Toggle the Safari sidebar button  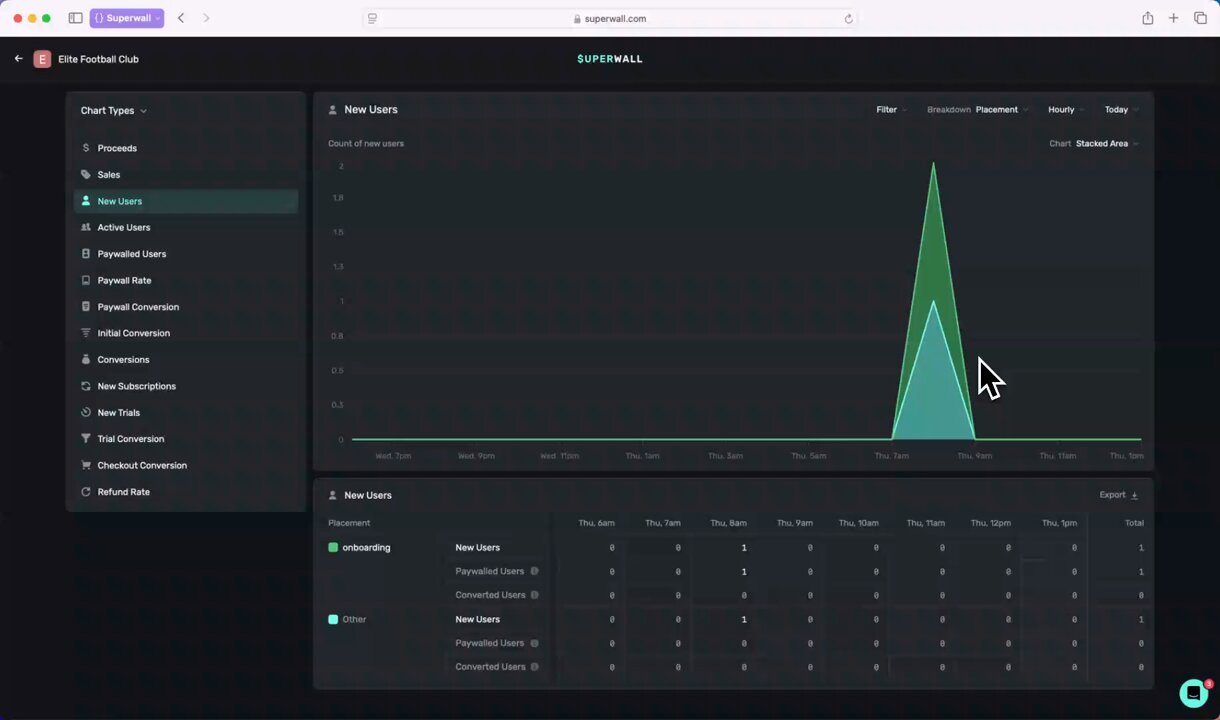pyautogui.click(x=75, y=18)
